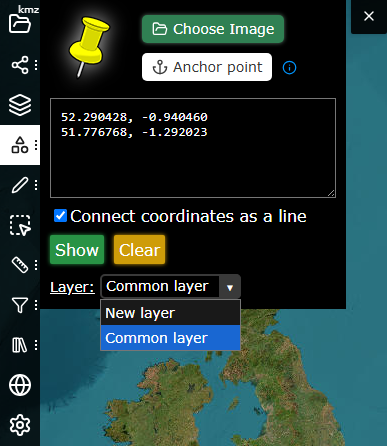Close the panel with X button
The image size is (387, 446).
point(369,16)
